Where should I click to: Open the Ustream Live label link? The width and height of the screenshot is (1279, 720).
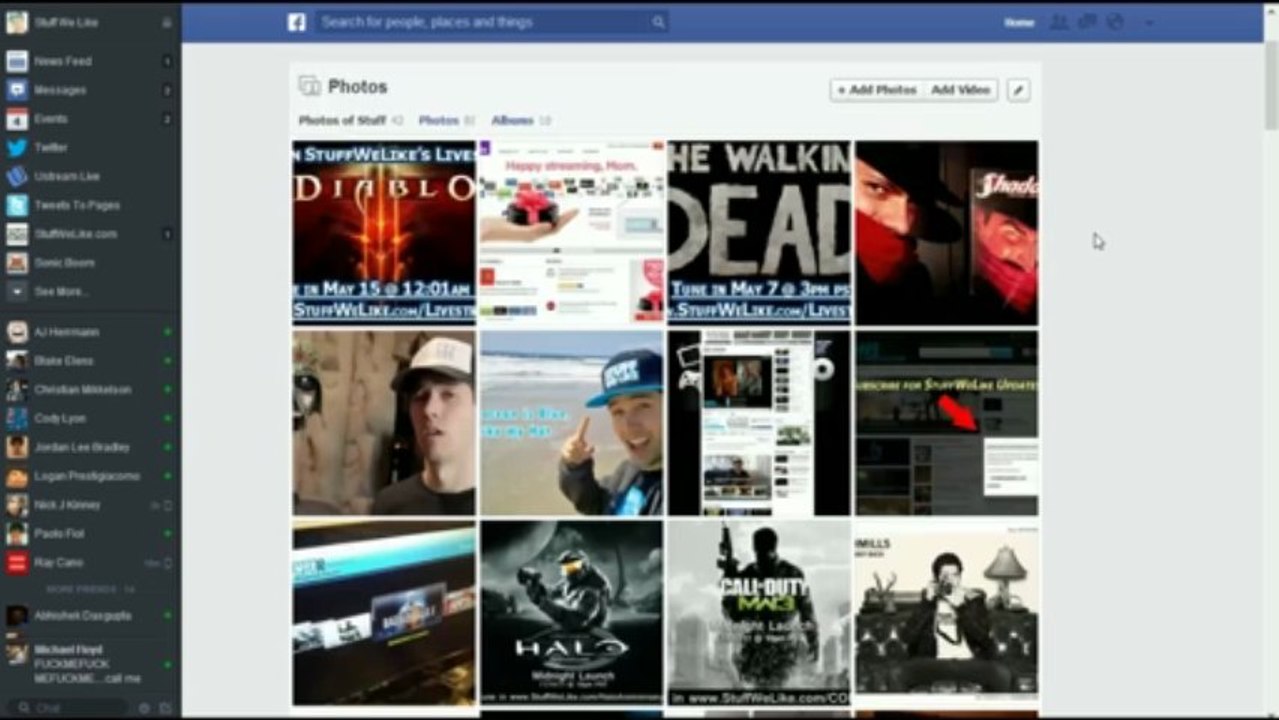[x=67, y=176]
